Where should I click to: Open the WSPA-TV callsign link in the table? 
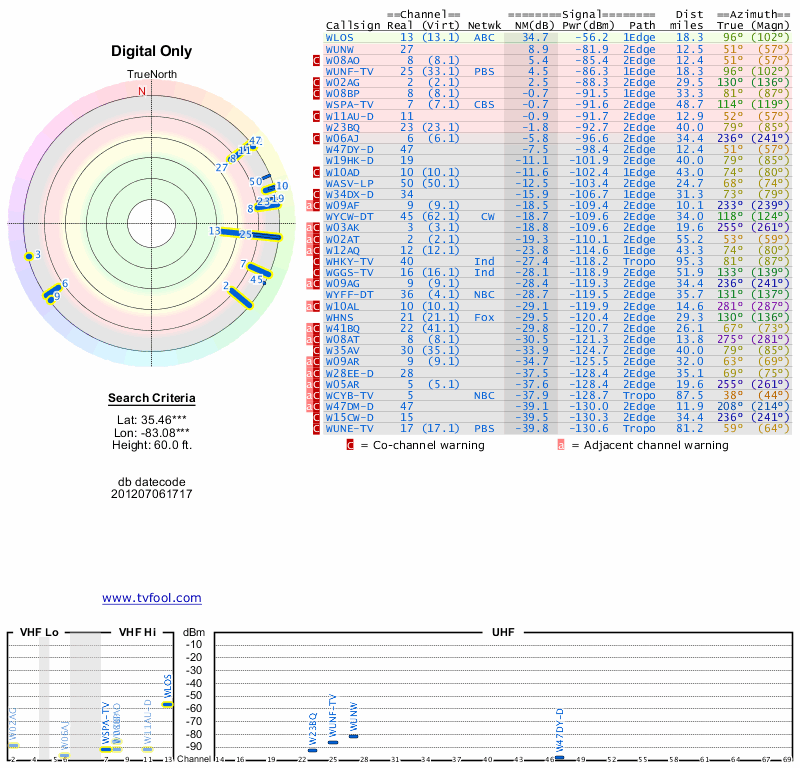350,104
